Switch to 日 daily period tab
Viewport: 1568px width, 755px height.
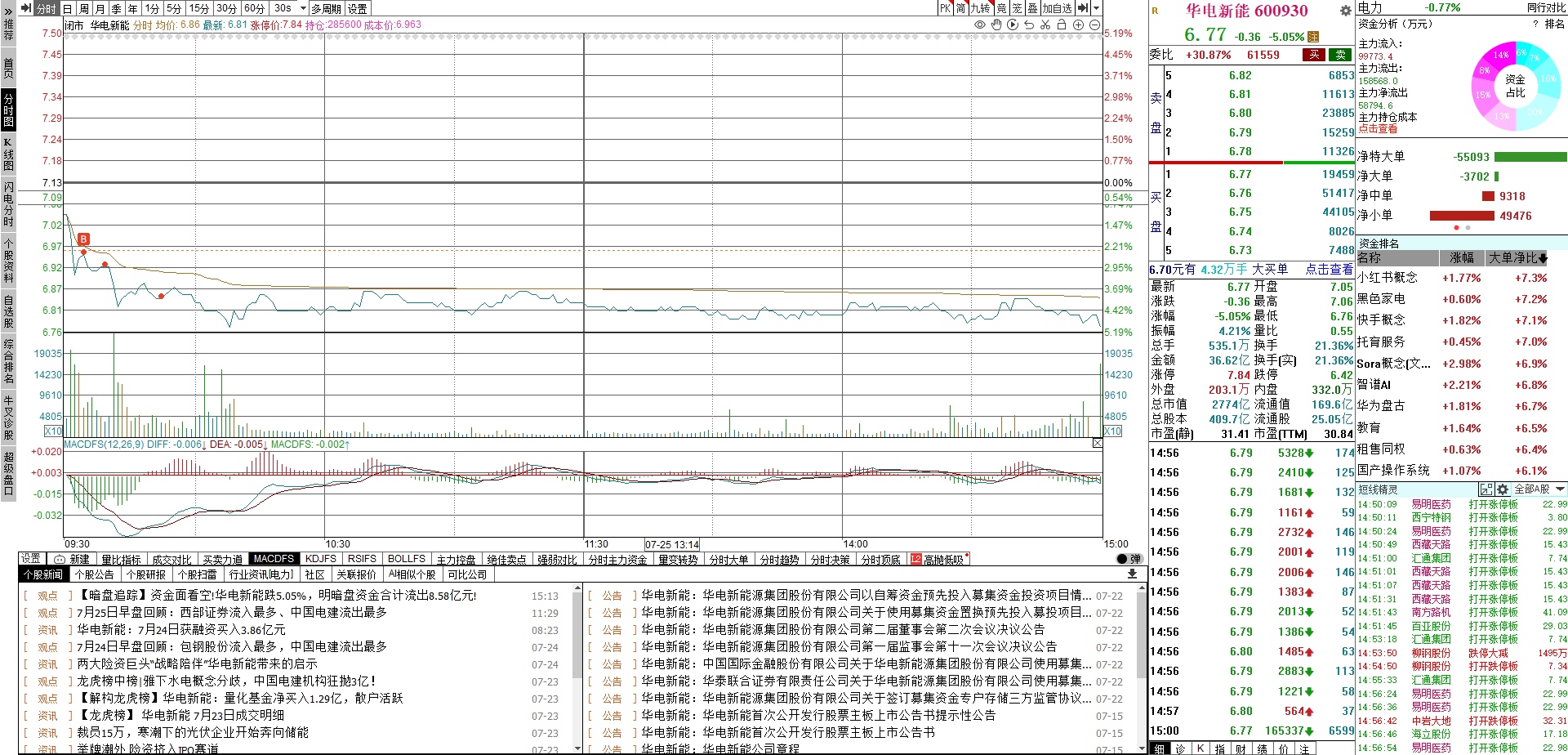[68, 8]
